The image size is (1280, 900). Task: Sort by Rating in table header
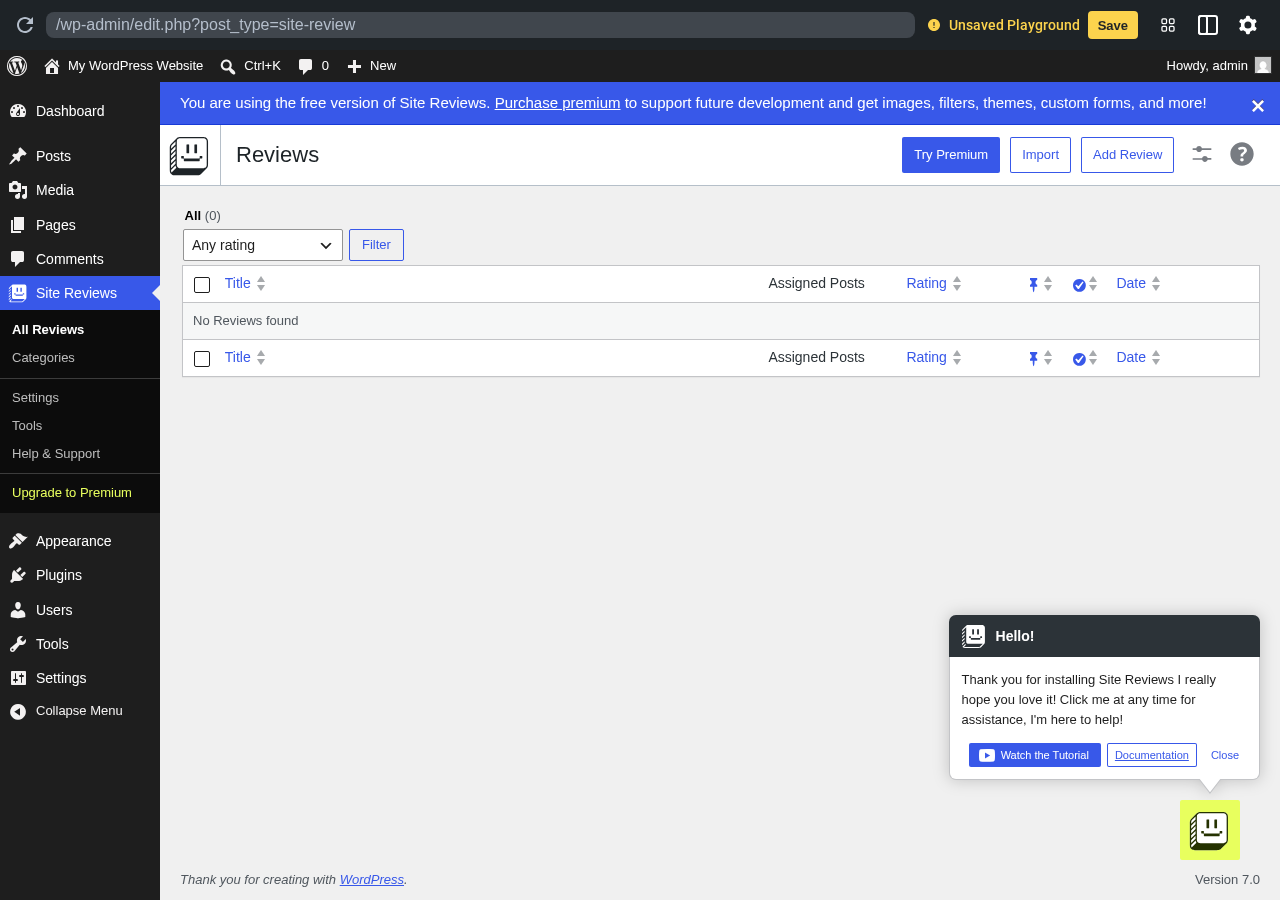click(x=934, y=283)
